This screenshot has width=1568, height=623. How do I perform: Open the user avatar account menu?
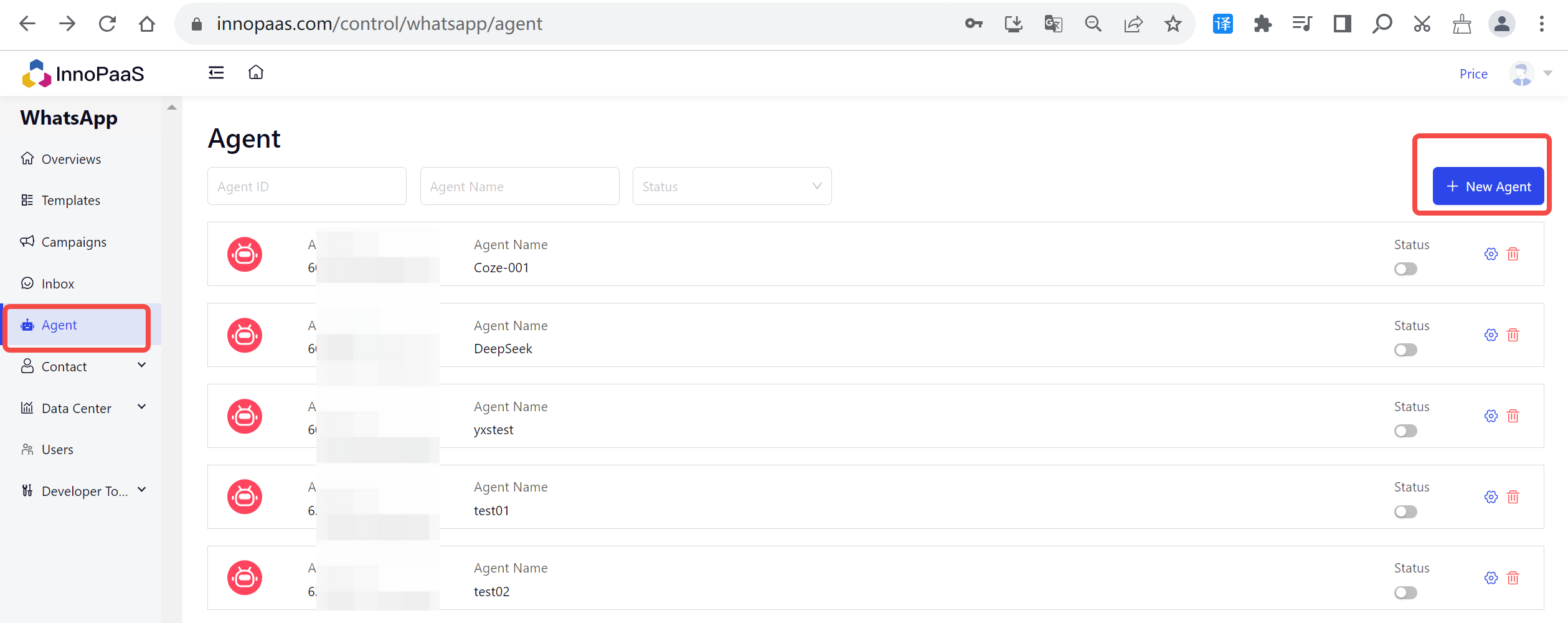1522,74
